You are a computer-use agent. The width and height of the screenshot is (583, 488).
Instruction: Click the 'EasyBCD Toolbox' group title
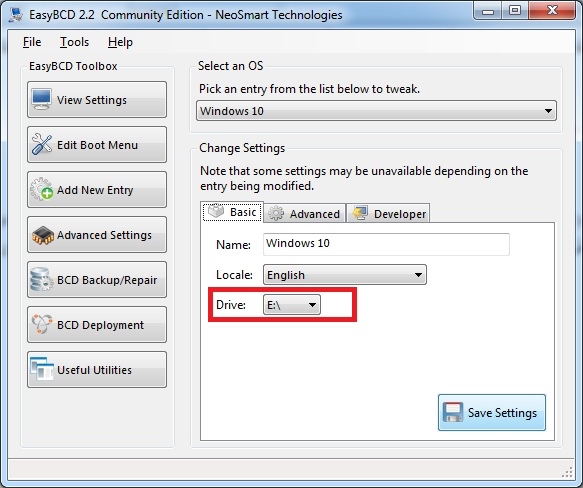(x=73, y=66)
